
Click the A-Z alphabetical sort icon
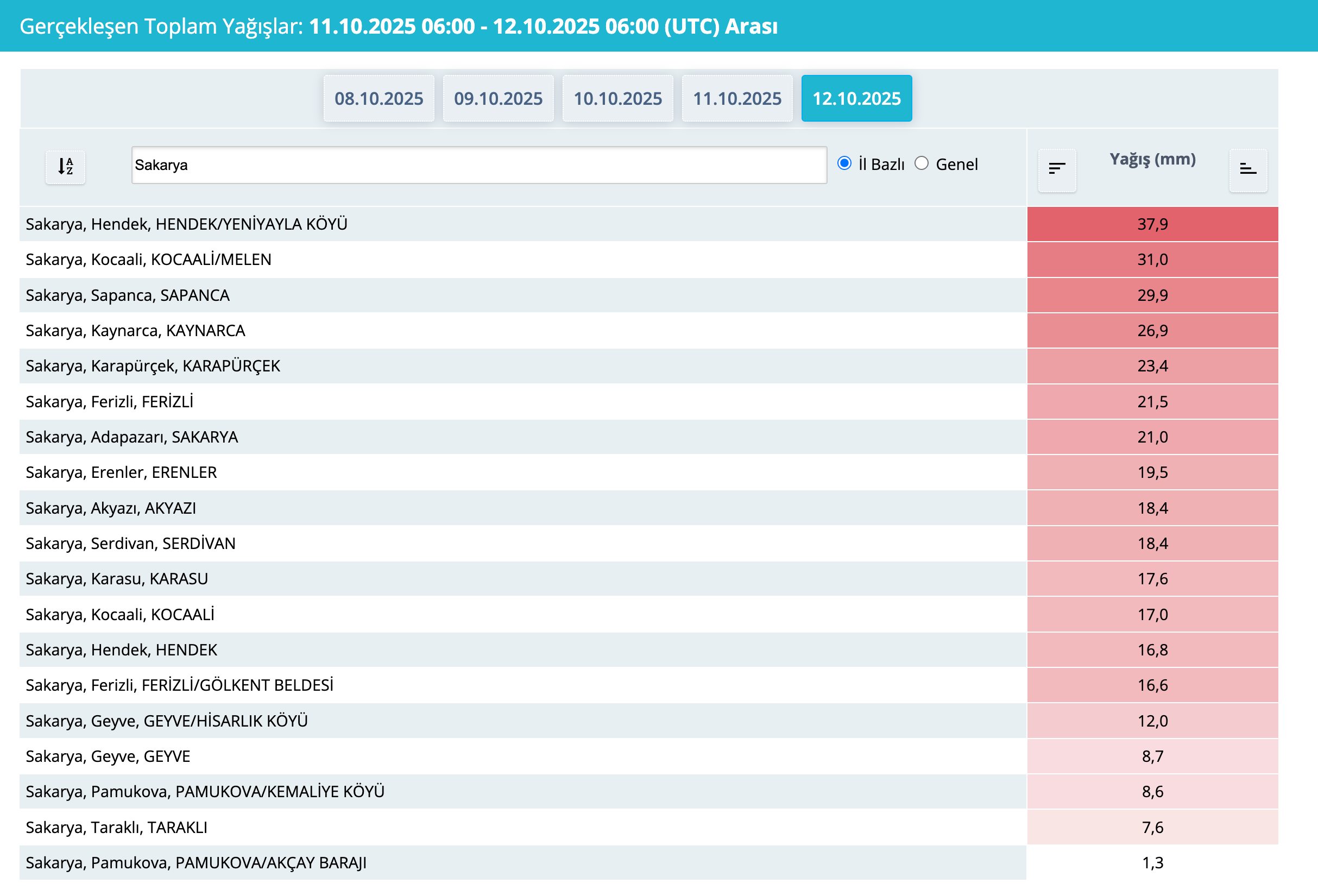[x=65, y=167]
